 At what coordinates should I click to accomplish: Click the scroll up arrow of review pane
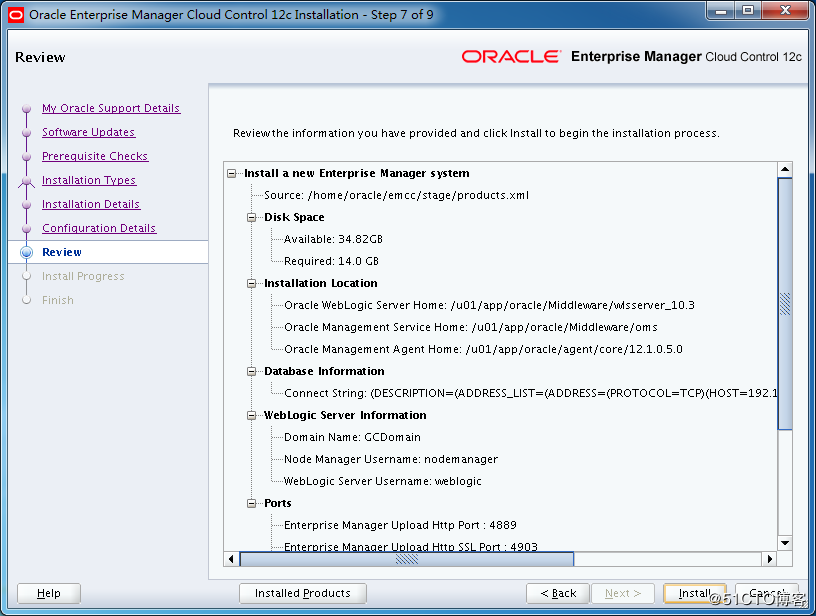pos(785,170)
